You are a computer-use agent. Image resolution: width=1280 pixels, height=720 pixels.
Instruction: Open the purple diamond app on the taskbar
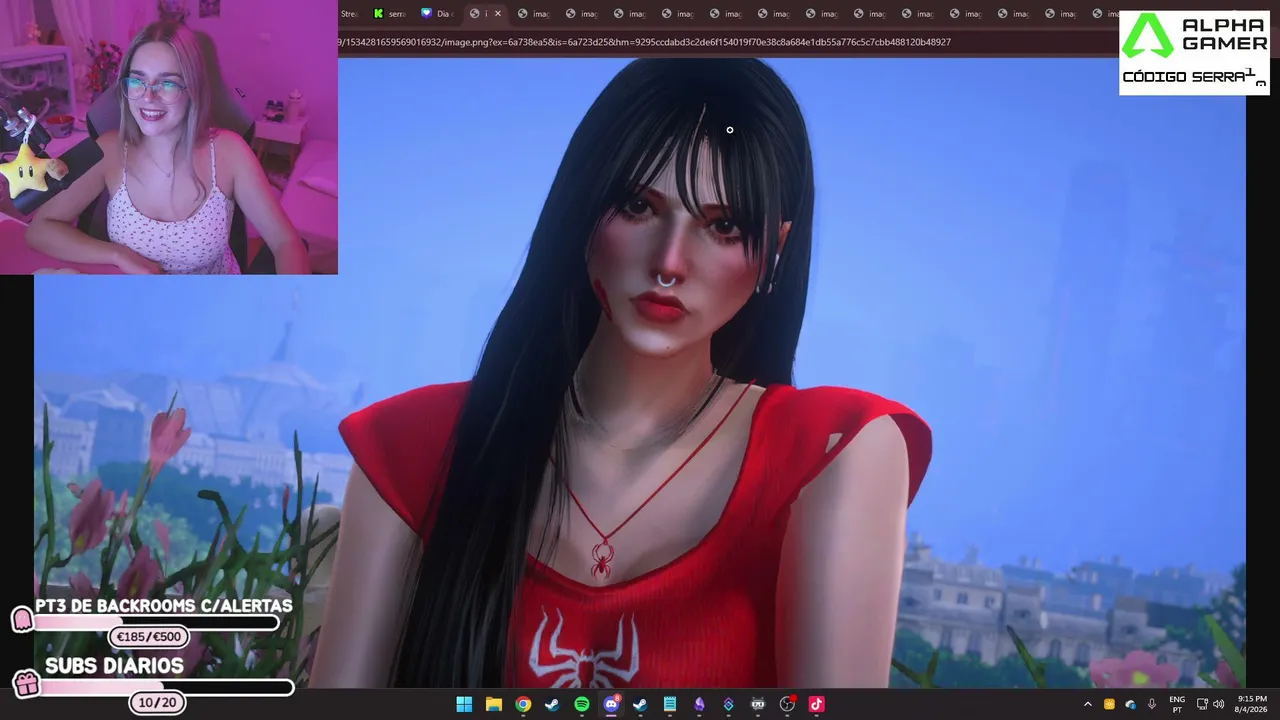coord(728,704)
